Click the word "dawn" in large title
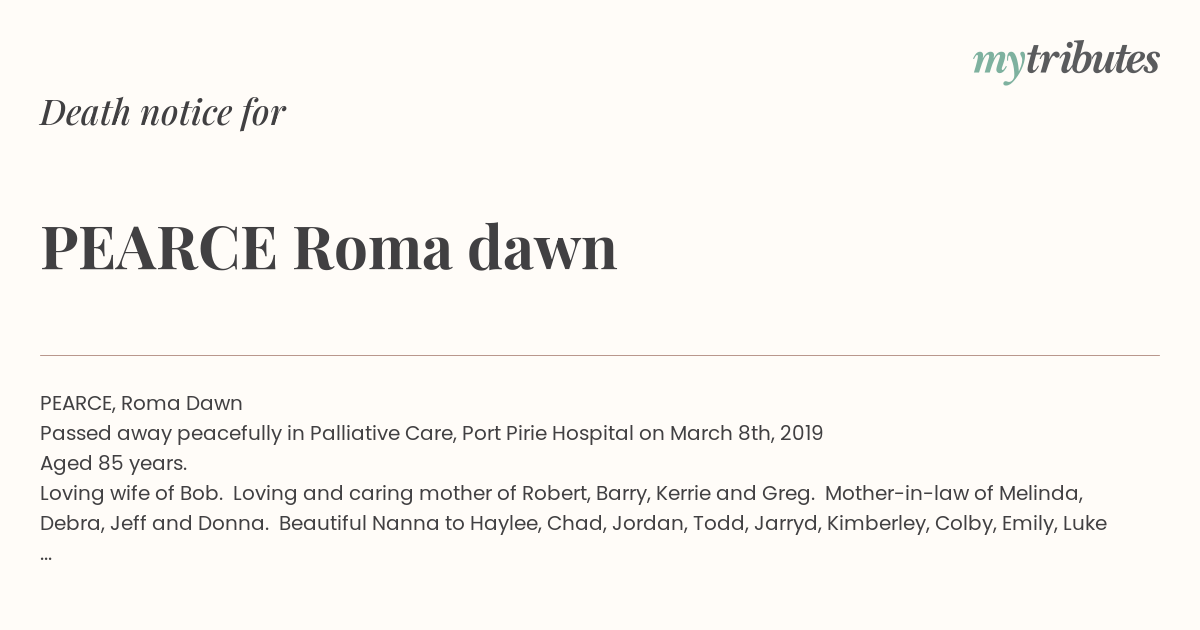This screenshot has height=630, width=1200. click(542, 248)
